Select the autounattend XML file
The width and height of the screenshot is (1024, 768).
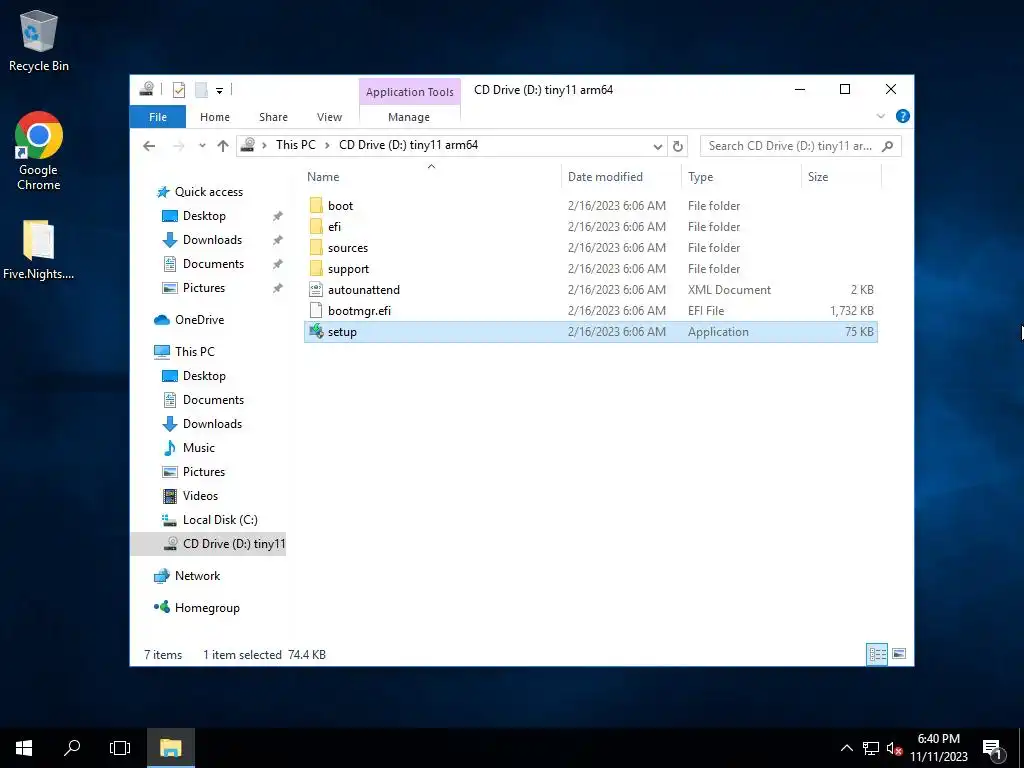(590, 289)
